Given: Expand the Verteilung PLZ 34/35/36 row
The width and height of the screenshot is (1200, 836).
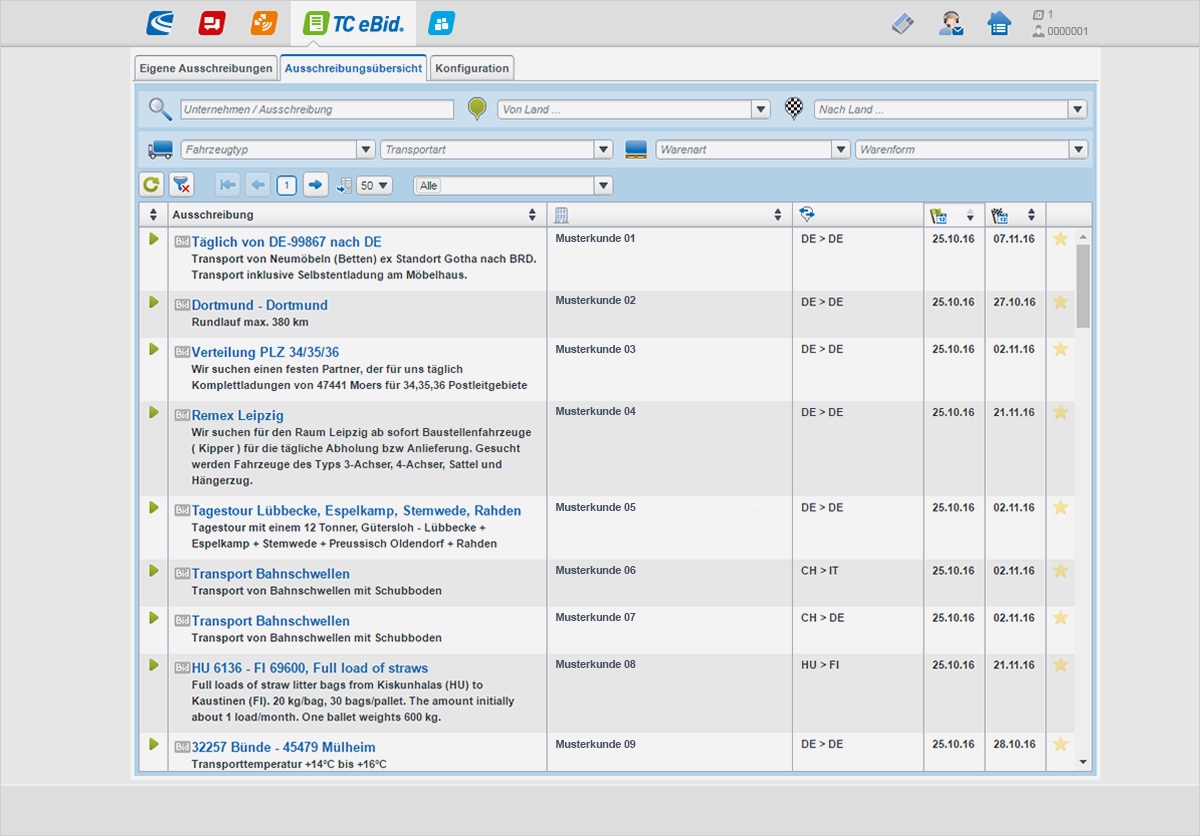Looking at the screenshot, I should tap(154, 349).
